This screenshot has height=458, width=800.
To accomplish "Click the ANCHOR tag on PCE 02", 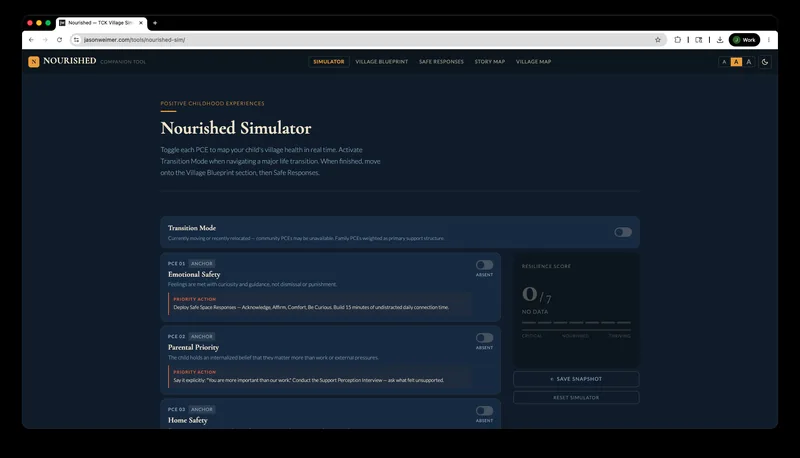I will coord(202,337).
